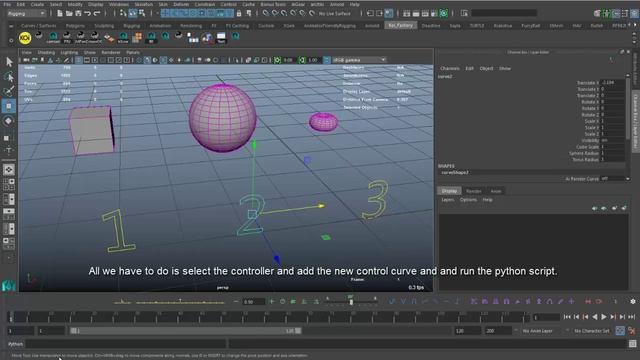This screenshot has height=360, width=640.
Task: Toggle select by object type mode
Action: point(133,13)
